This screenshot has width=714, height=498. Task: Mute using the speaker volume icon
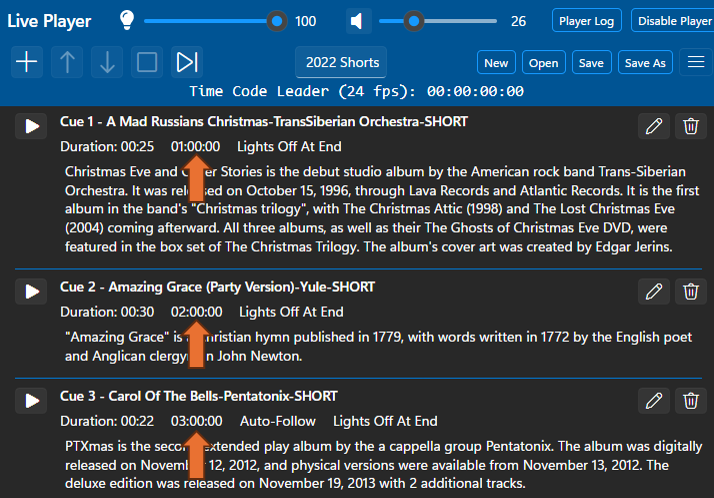coord(359,20)
